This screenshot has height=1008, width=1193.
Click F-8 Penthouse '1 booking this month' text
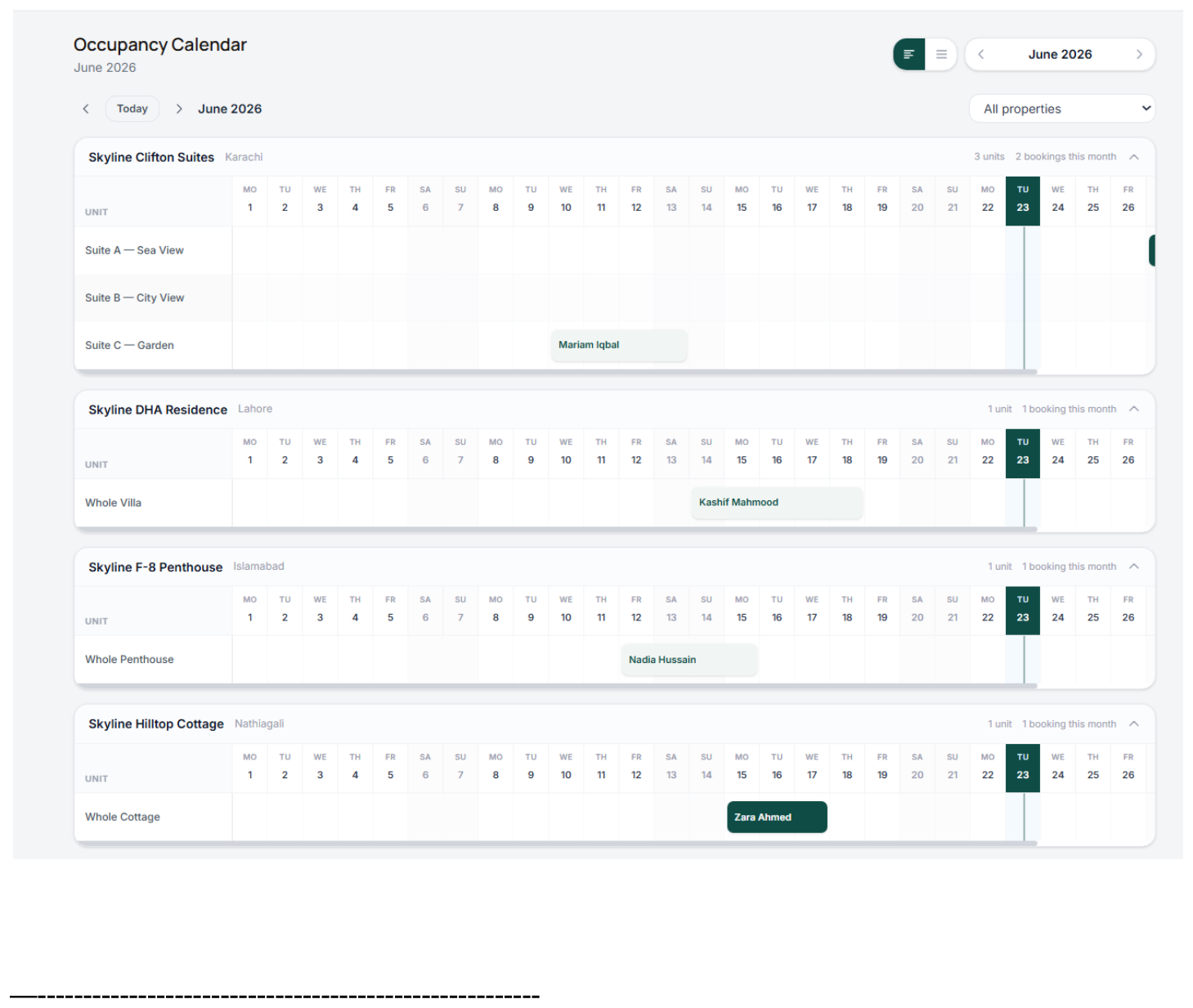point(1069,567)
